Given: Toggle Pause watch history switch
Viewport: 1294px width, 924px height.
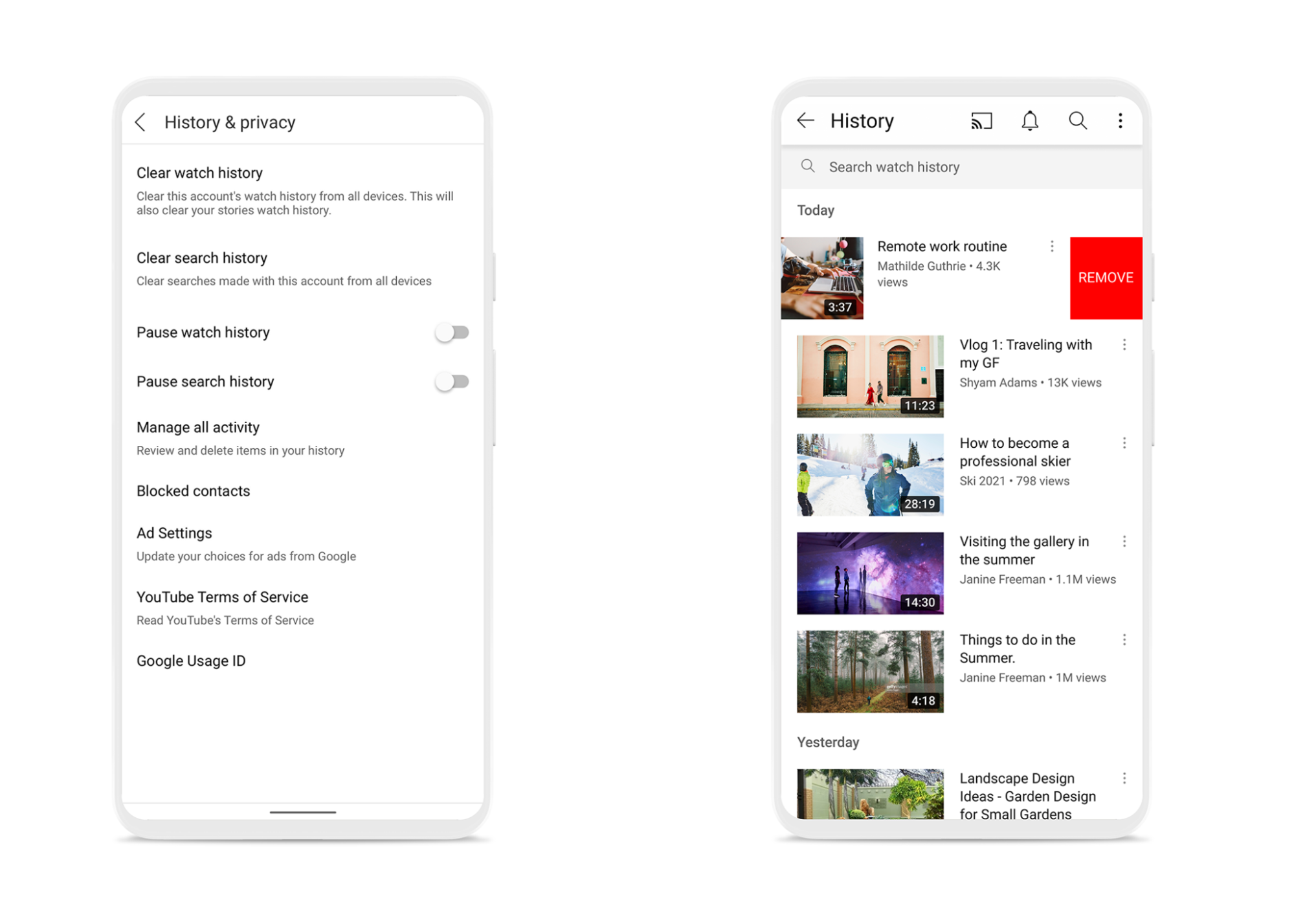Looking at the screenshot, I should coord(452,333).
